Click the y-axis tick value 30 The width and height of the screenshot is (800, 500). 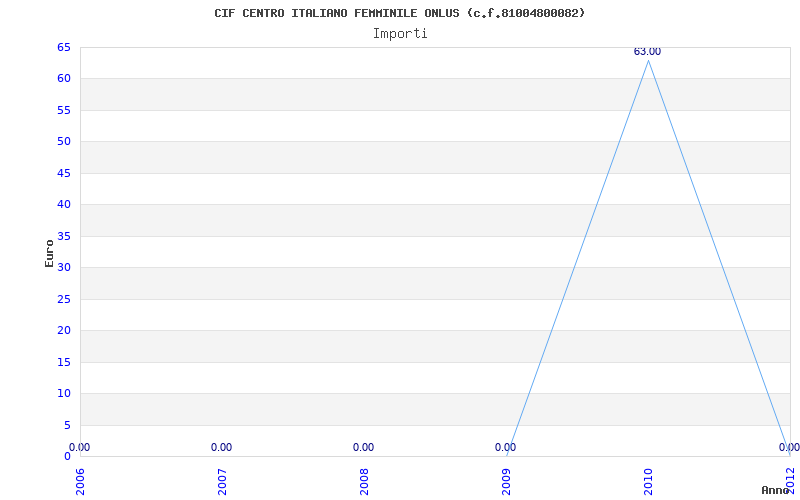64,267
